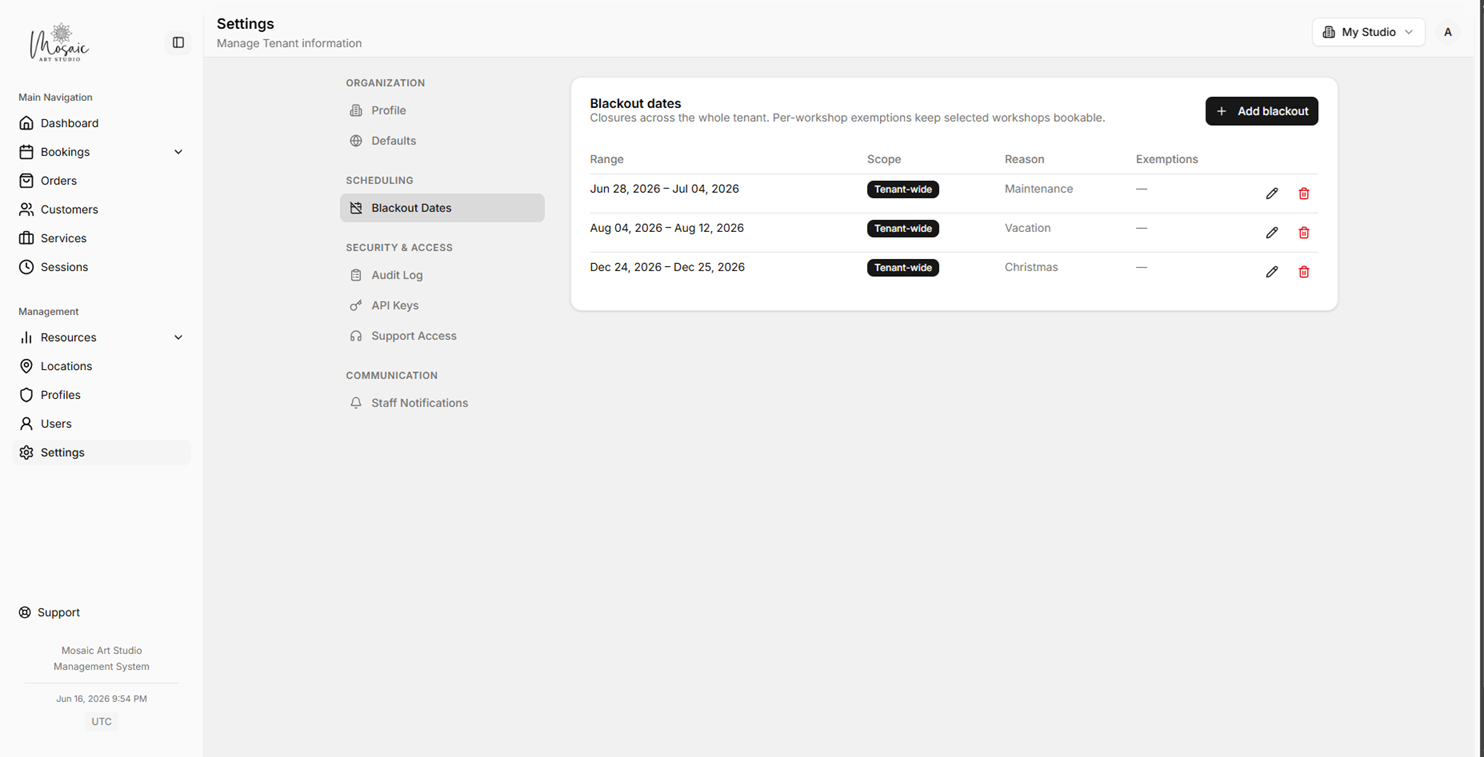
Task: Click the Defaults globe icon
Action: [356, 141]
